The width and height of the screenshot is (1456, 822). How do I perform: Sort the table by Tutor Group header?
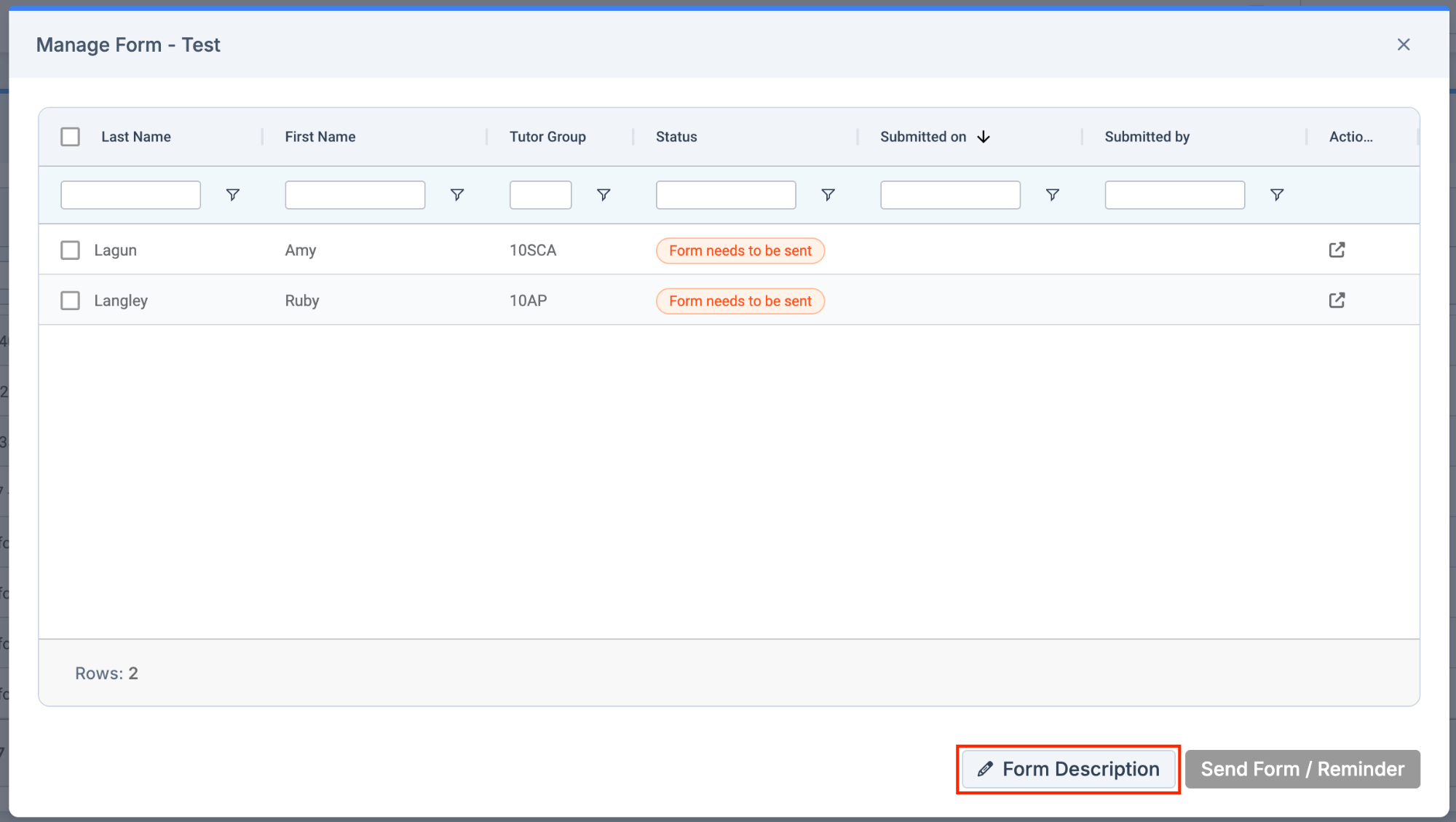[x=547, y=136]
